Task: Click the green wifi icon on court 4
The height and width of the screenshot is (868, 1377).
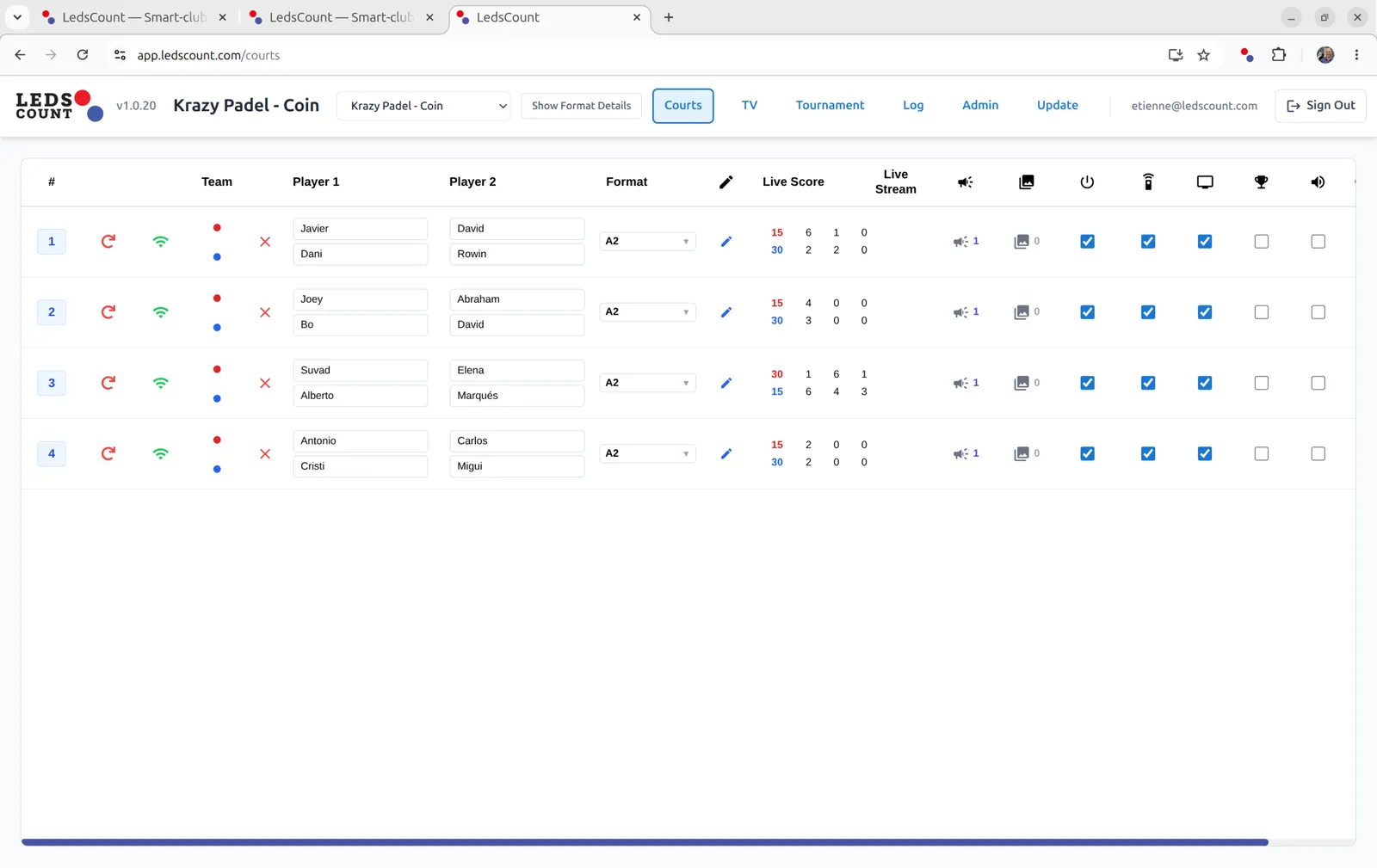Action: click(x=161, y=453)
